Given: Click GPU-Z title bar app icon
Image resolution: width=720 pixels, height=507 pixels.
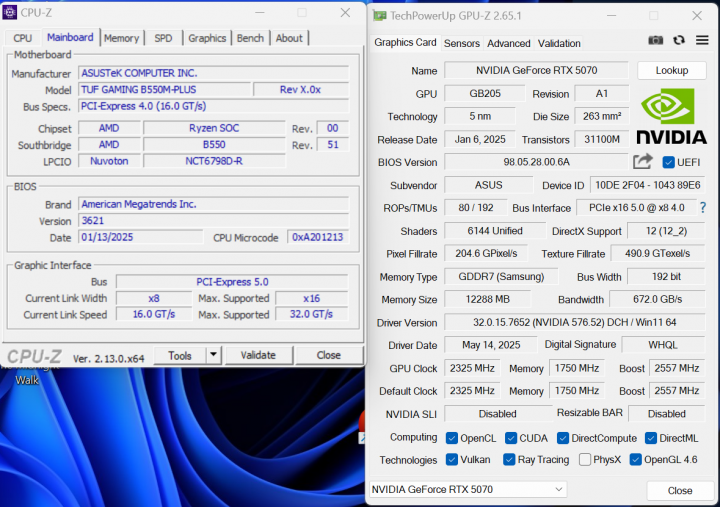Looking at the screenshot, I should (x=380, y=16).
